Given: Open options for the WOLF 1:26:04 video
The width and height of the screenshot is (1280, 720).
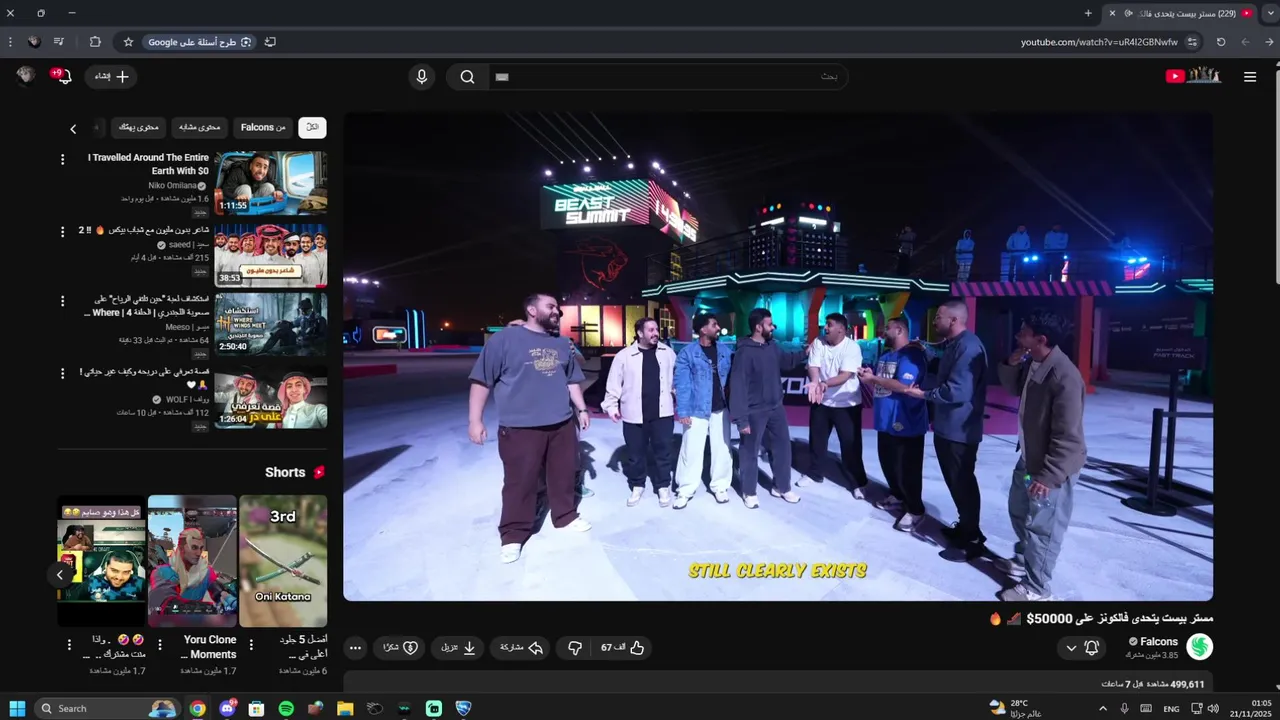Looking at the screenshot, I should click(x=63, y=374).
